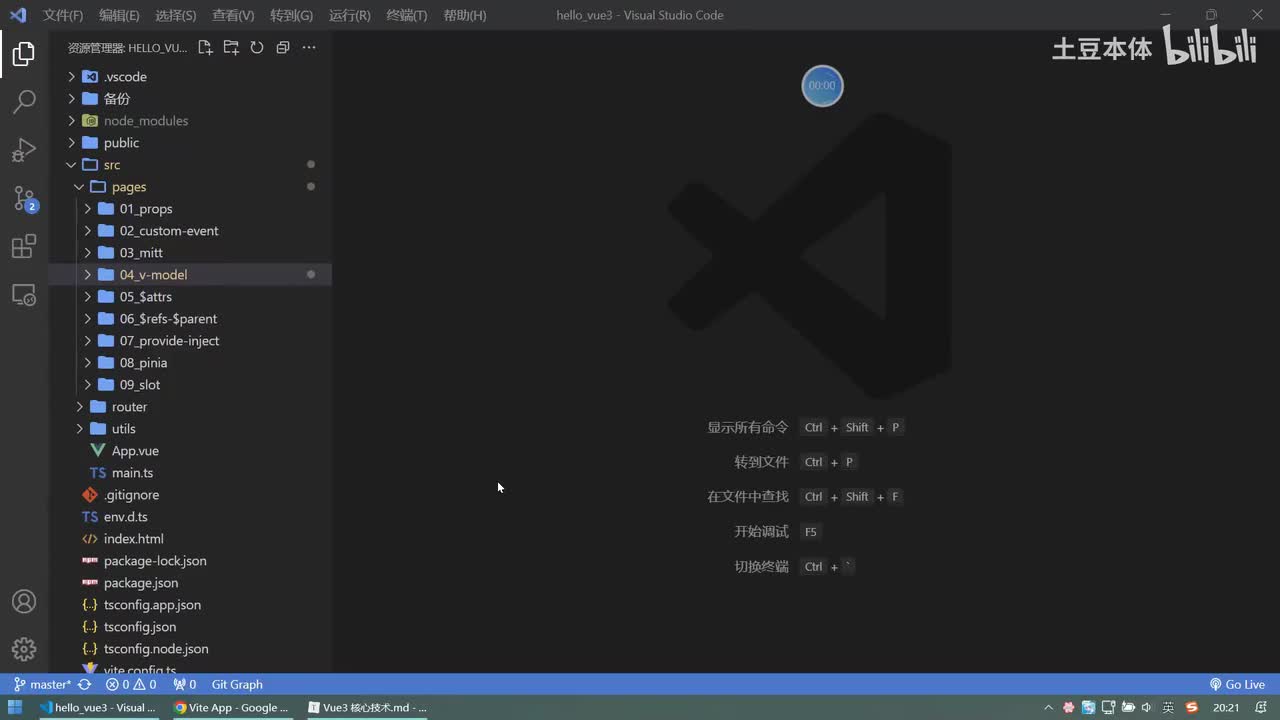Open the 编辑(E) menu
Image resolution: width=1280 pixels, height=720 pixels.
[x=119, y=15]
